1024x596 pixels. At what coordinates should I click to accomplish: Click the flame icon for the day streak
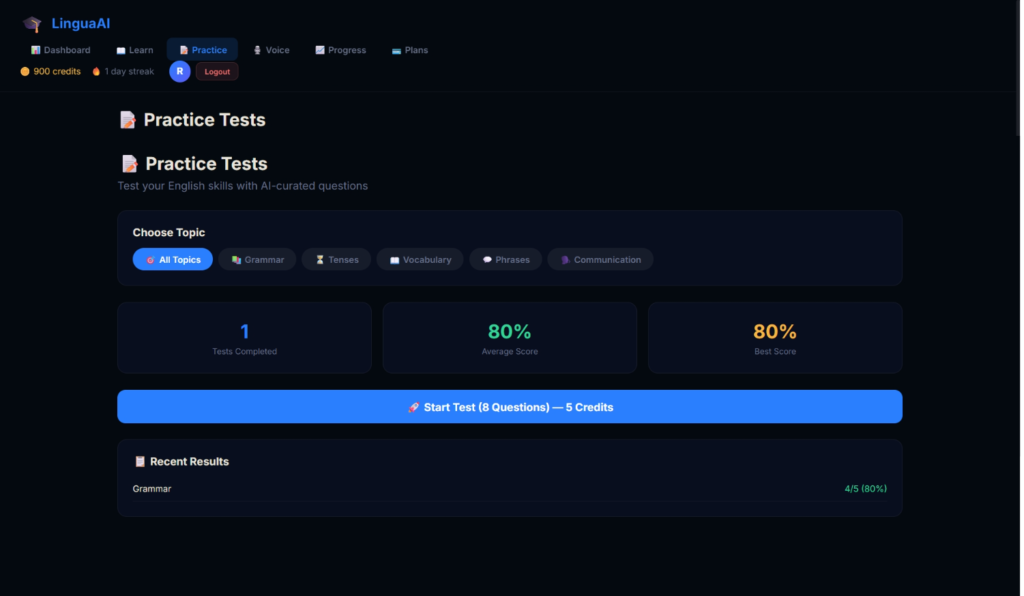96,71
